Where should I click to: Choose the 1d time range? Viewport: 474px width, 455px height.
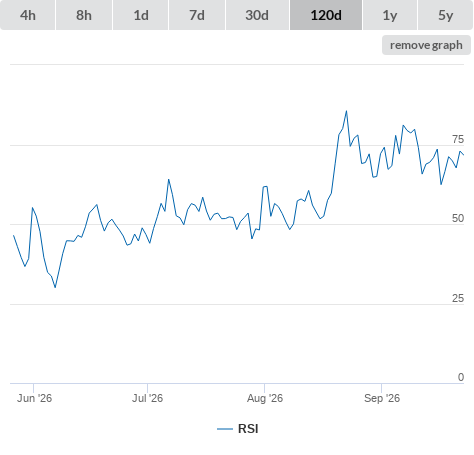(x=141, y=15)
